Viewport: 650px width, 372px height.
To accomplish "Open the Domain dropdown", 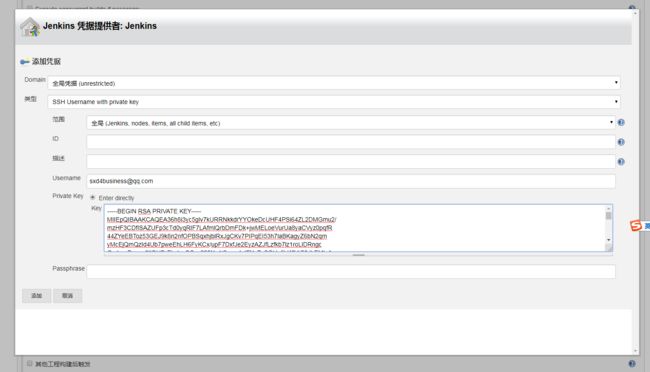I will (x=334, y=83).
